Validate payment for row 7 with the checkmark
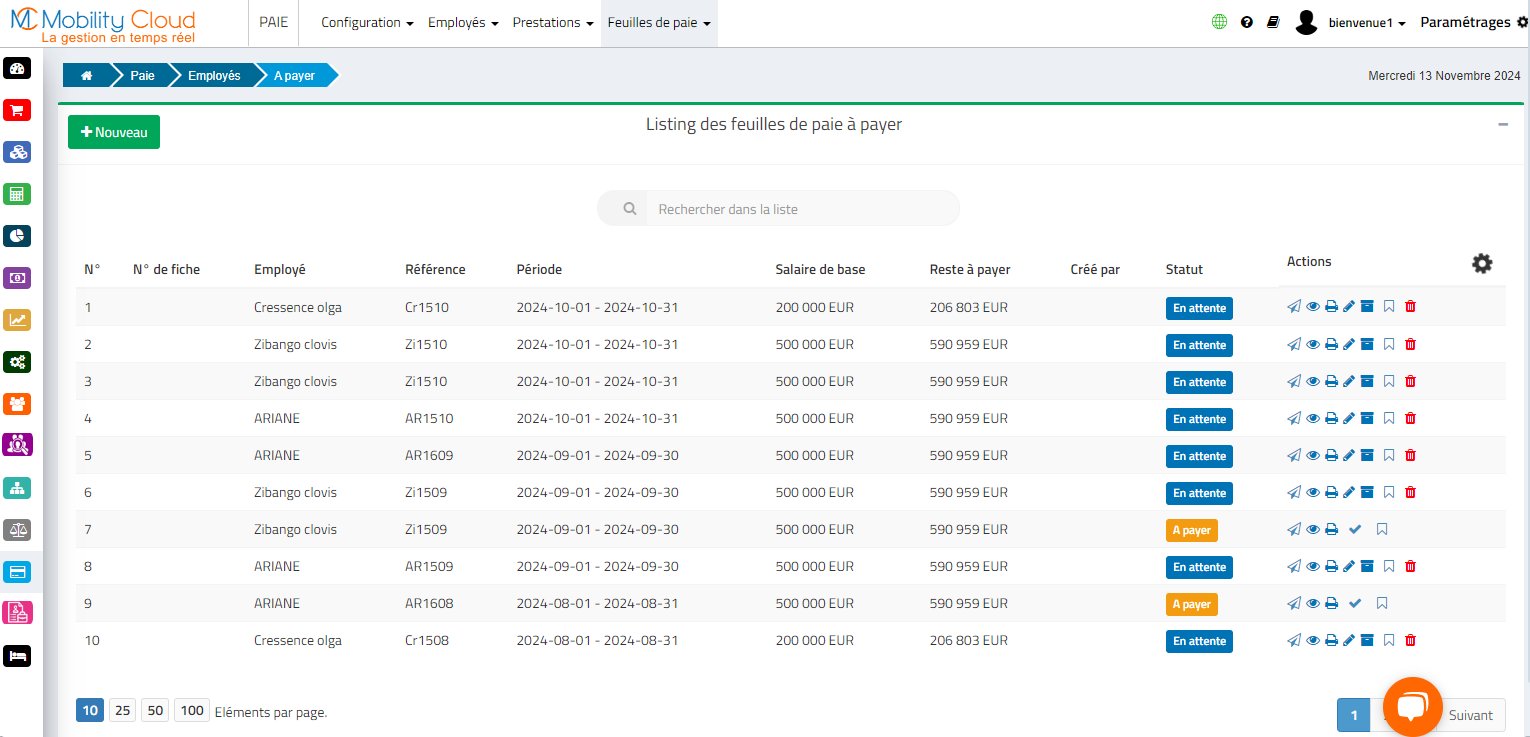Image resolution: width=1530 pixels, height=737 pixels. 1355,529
